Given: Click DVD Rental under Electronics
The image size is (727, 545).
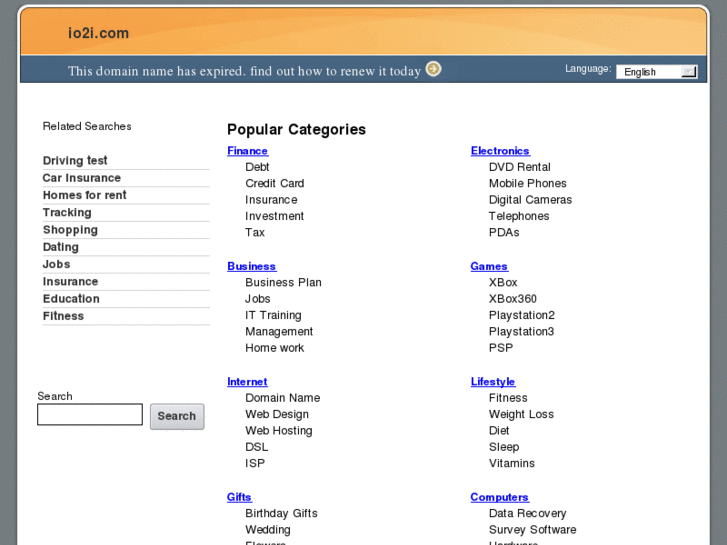Looking at the screenshot, I should [520, 167].
